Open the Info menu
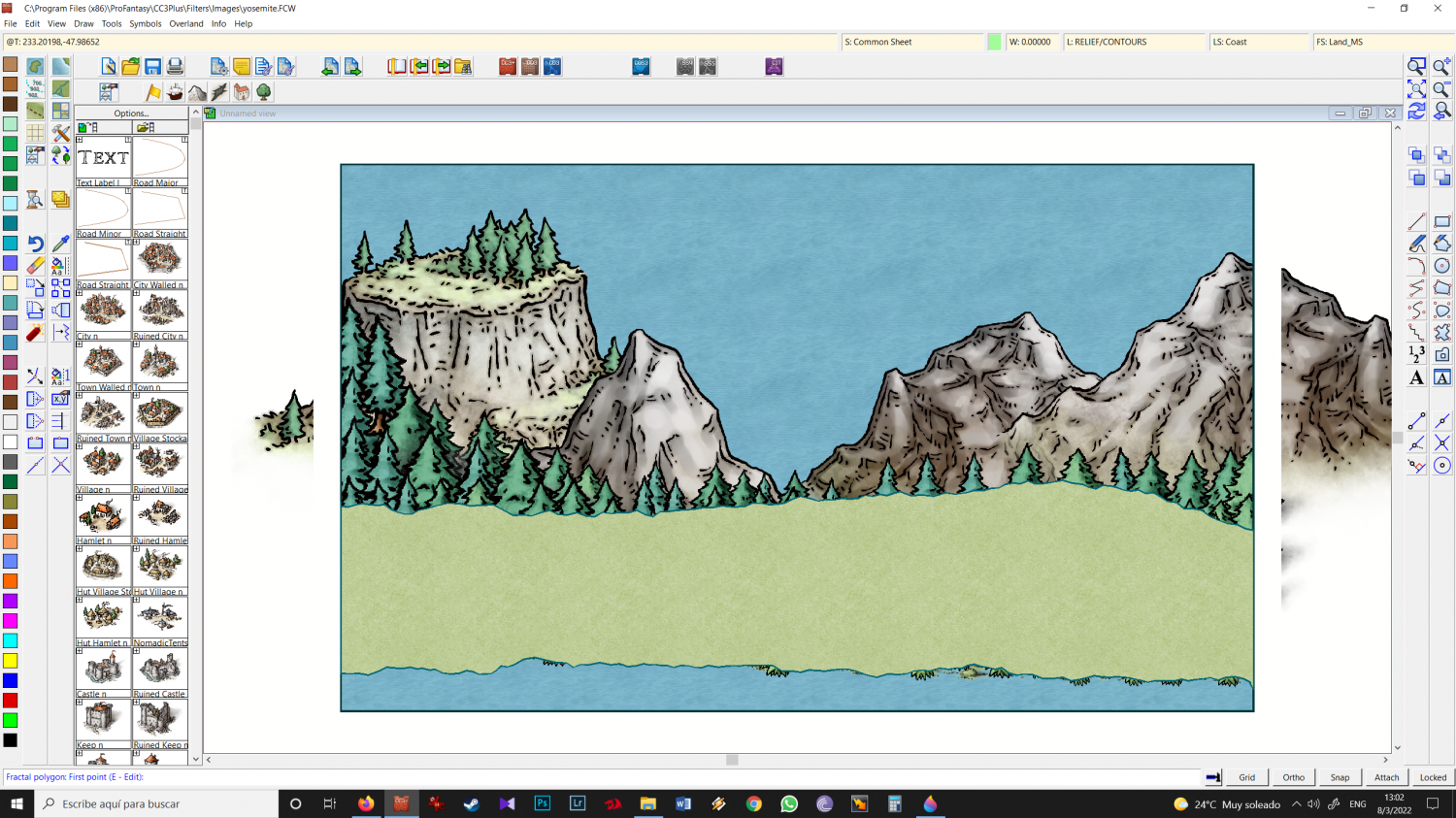The image size is (1456, 818). 218,23
